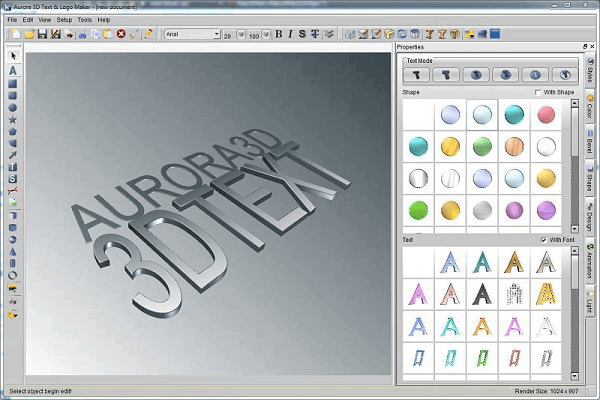
Task: Choose the black letter A text style
Action: (x=482, y=294)
